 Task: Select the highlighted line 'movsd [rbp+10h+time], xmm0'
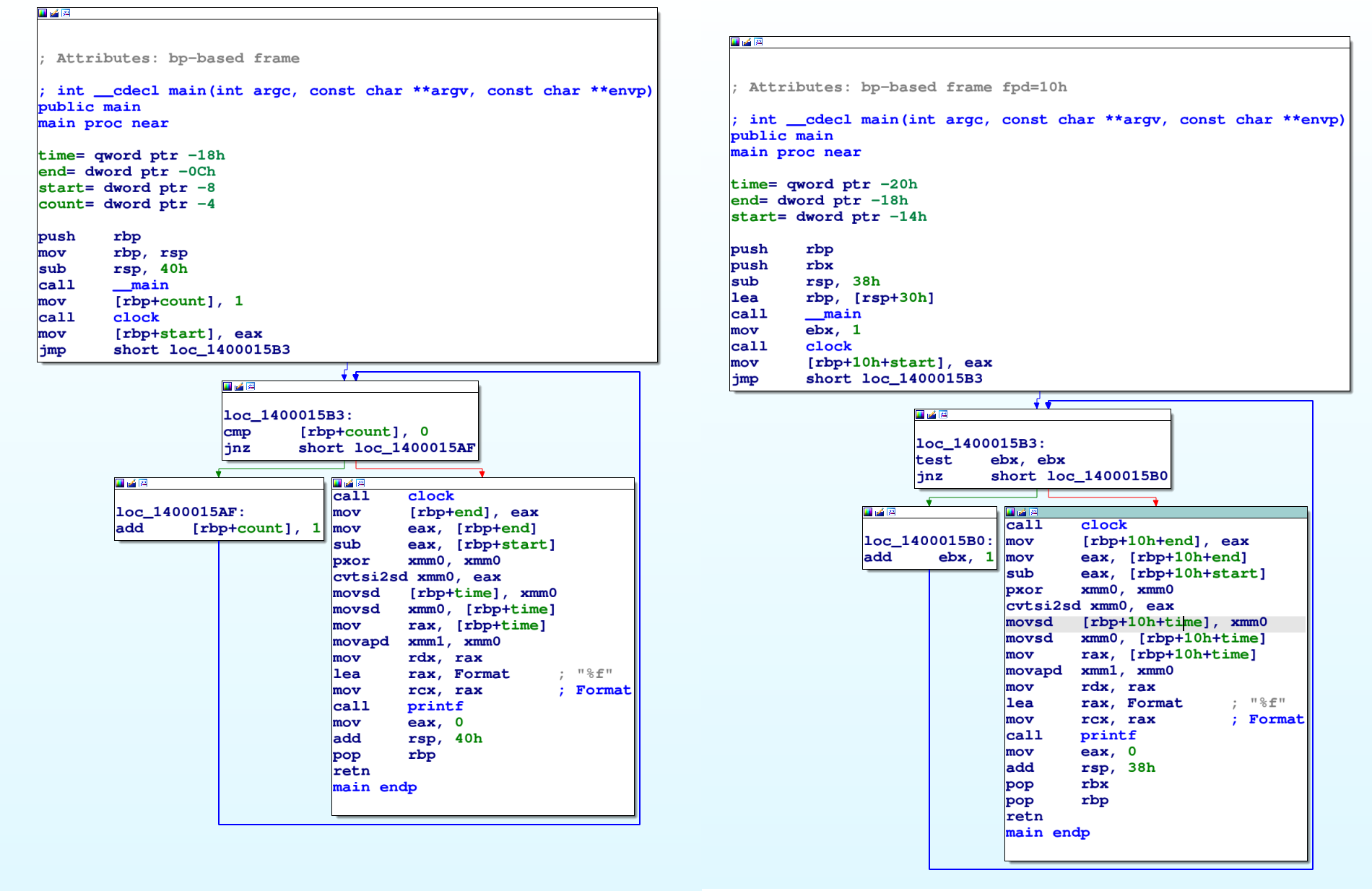click(x=1155, y=622)
